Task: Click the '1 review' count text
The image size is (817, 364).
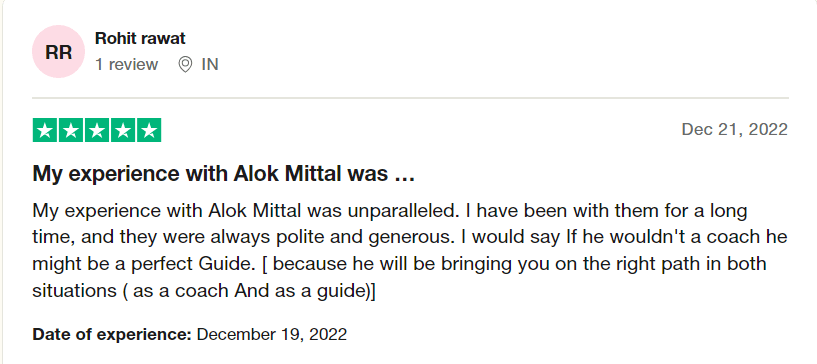Action: click(126, 65)
